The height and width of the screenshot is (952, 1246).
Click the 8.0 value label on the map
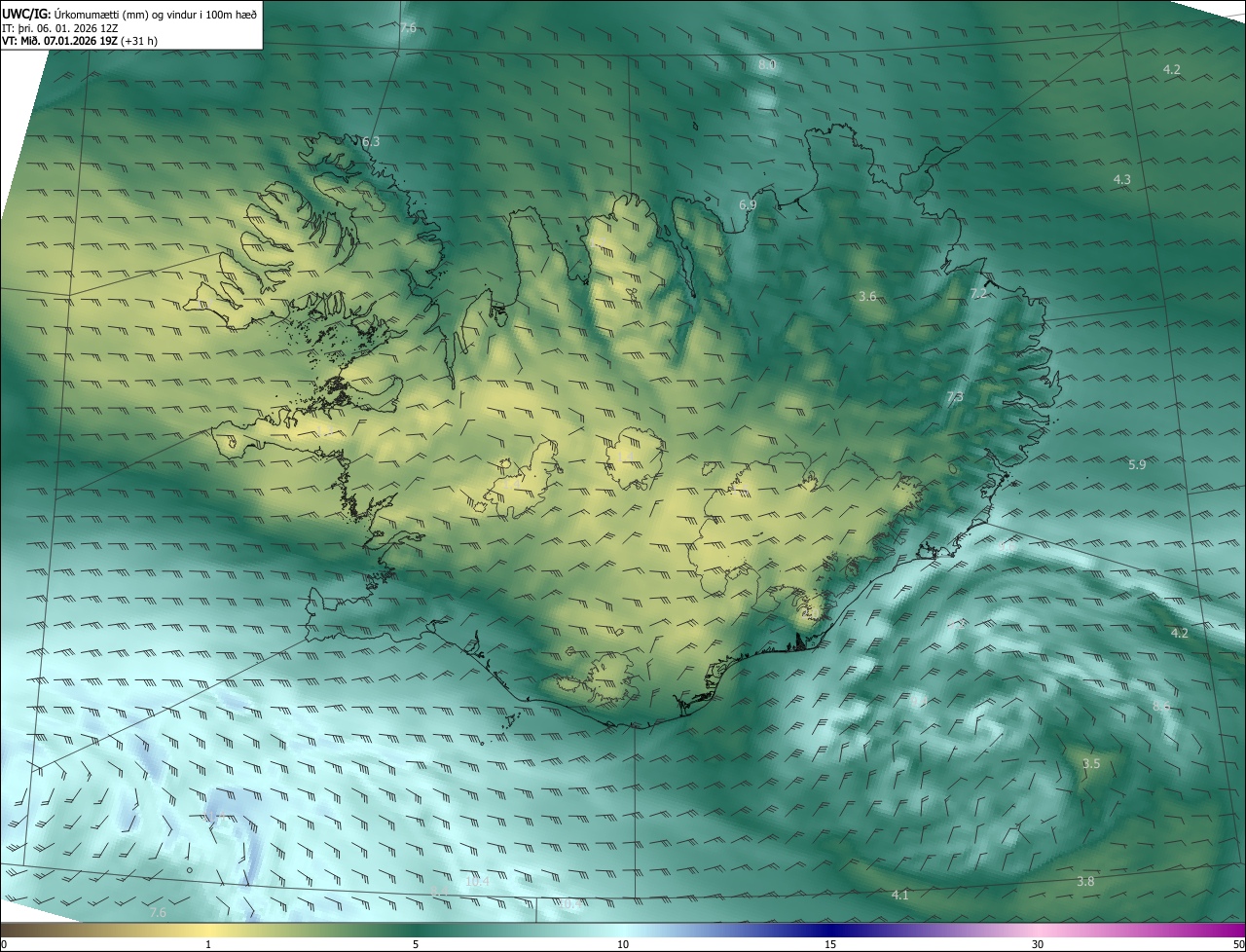(x=767, y=65)
